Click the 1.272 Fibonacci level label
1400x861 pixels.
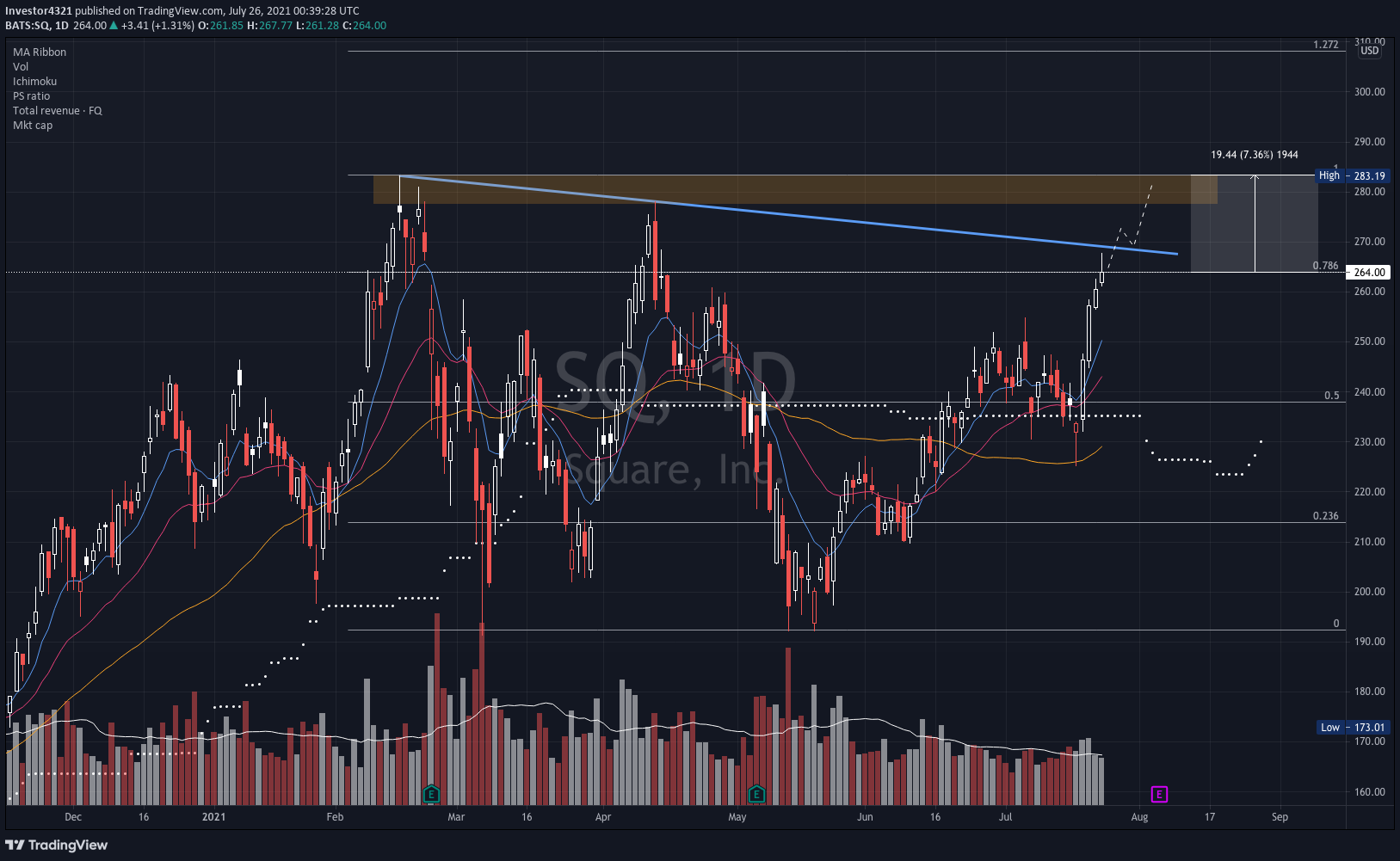[x=1326, y=45]
